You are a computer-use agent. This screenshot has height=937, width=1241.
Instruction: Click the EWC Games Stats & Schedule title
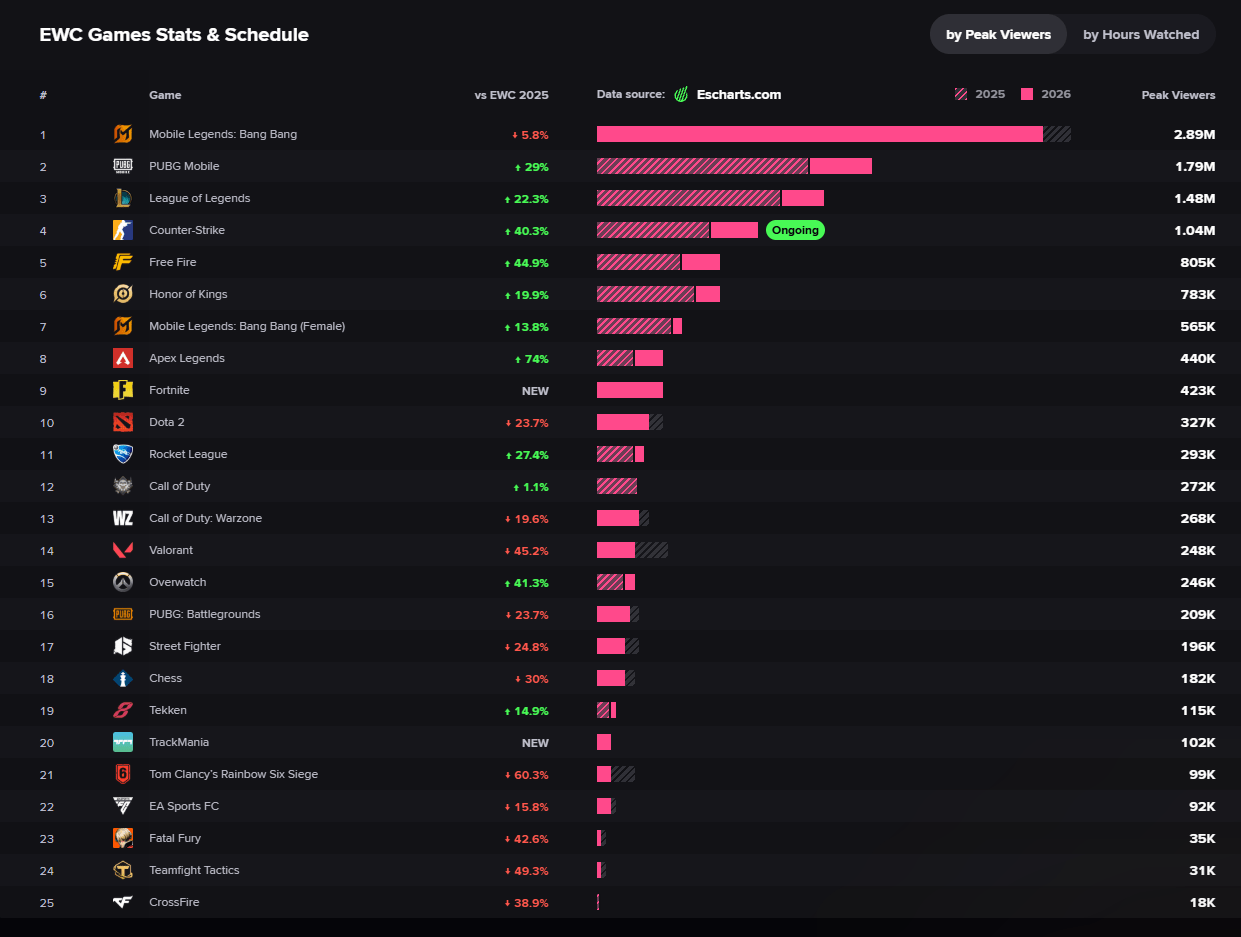pyautogui.click(x=174, y=35)
